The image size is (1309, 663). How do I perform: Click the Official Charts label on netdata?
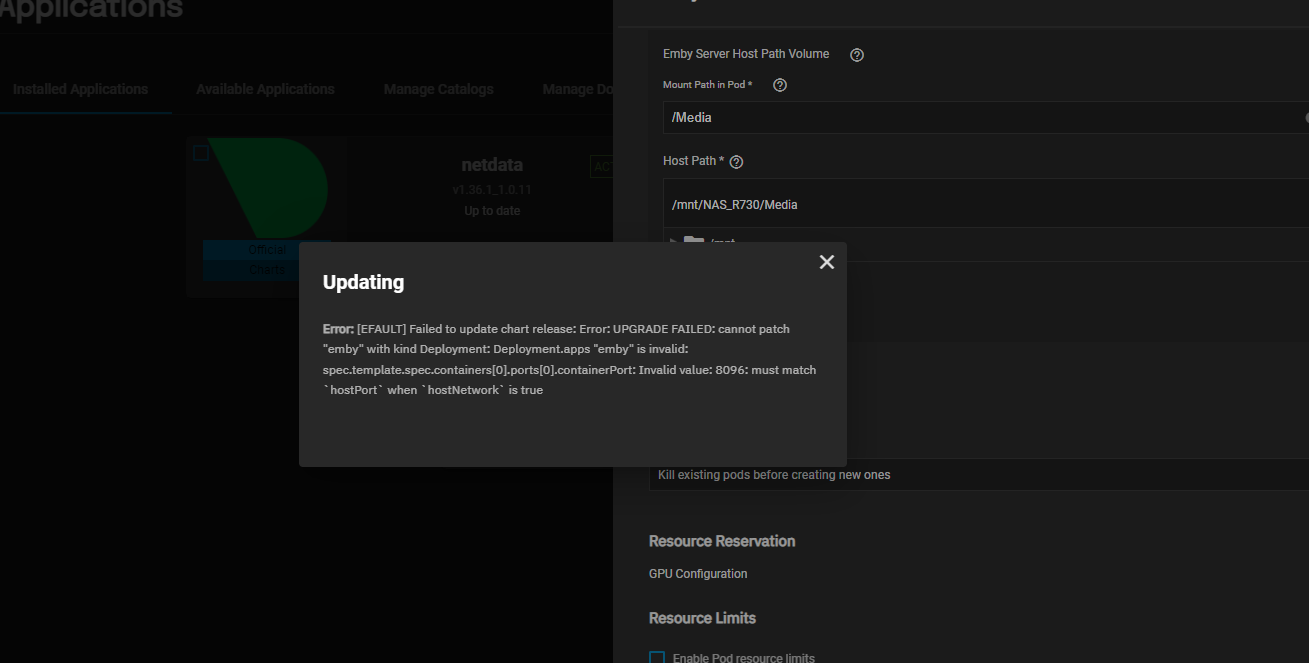coord(266,260)
